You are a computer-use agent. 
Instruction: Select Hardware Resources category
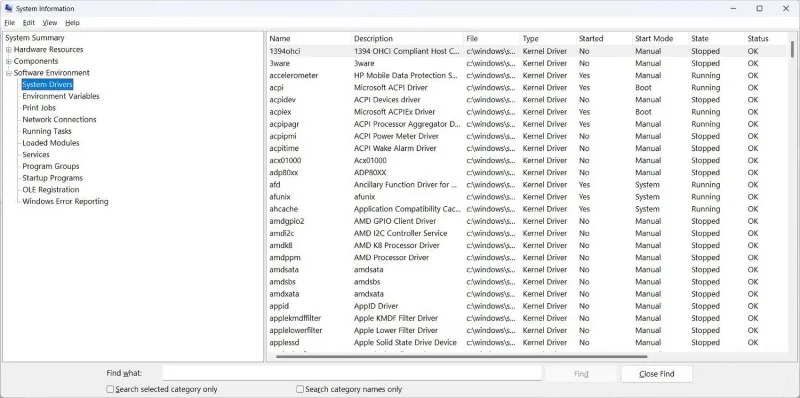(x=48, y=49)
